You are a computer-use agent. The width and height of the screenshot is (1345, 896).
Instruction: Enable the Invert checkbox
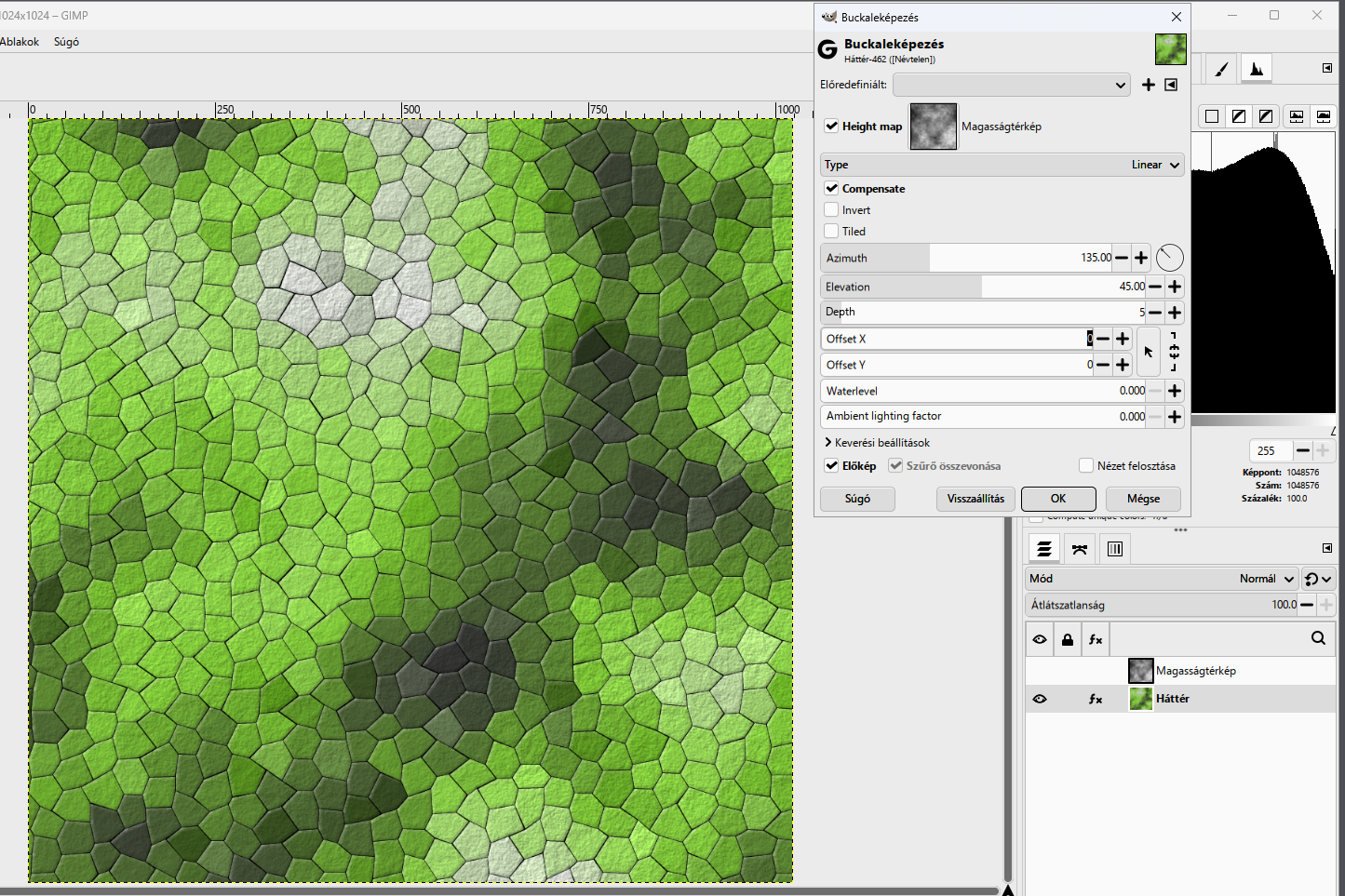832,209
